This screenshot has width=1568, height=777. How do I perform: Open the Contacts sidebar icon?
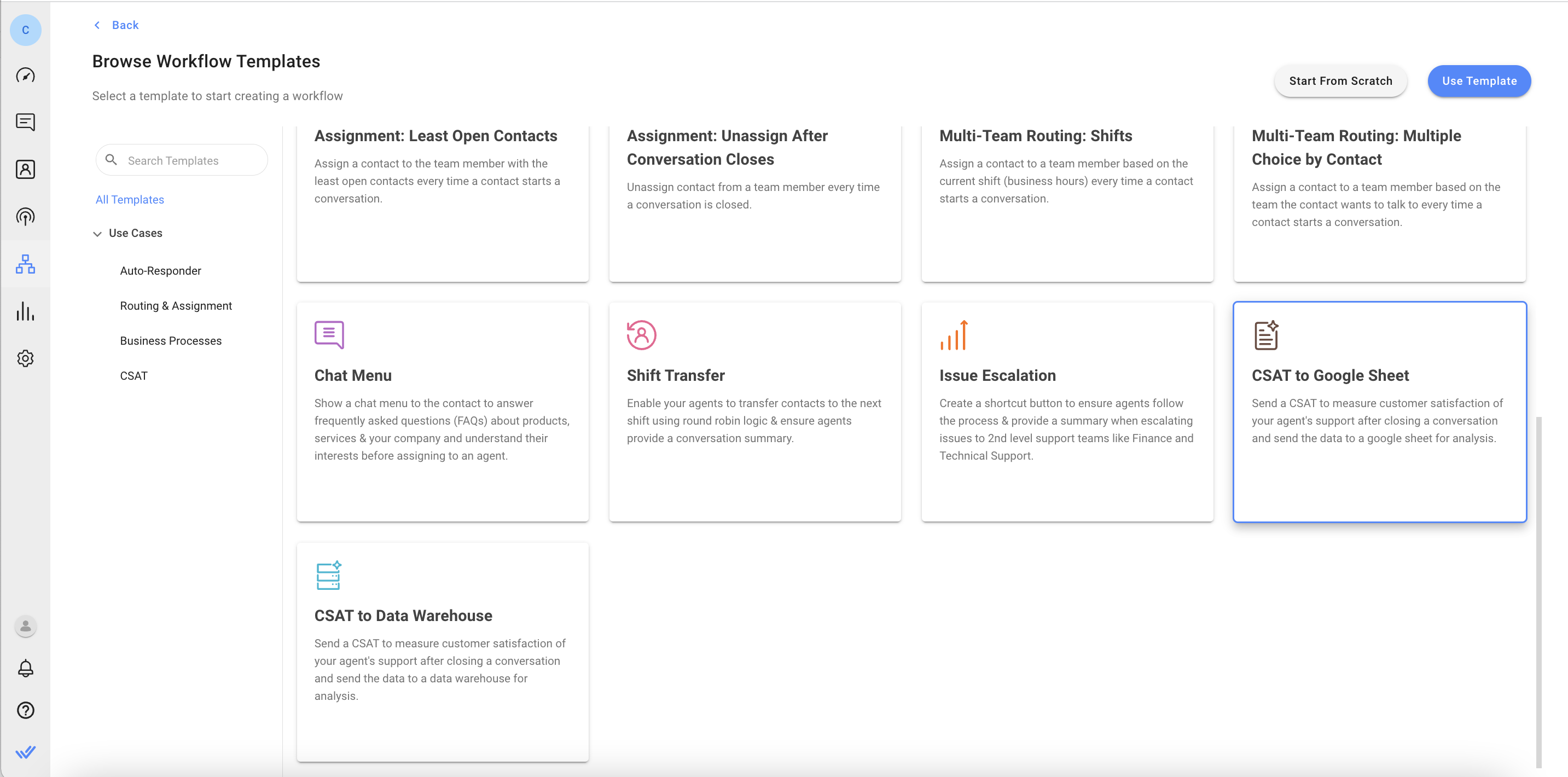click(25, 169)
